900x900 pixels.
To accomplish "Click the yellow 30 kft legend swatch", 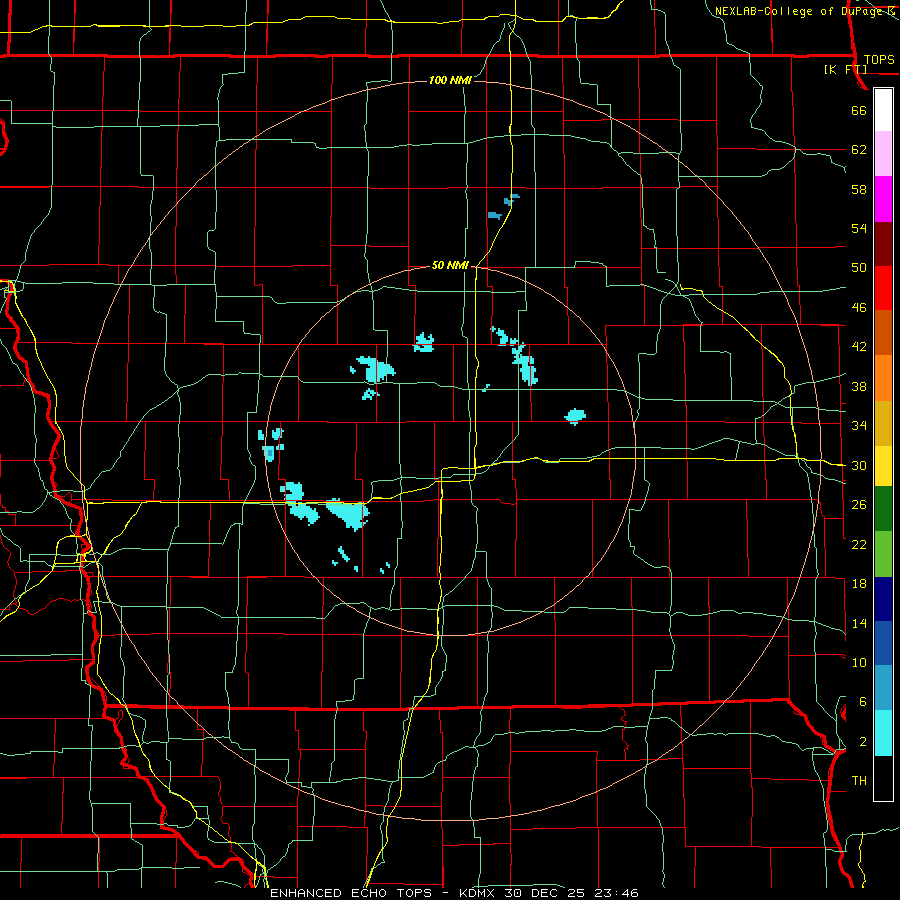I will 883,466.
